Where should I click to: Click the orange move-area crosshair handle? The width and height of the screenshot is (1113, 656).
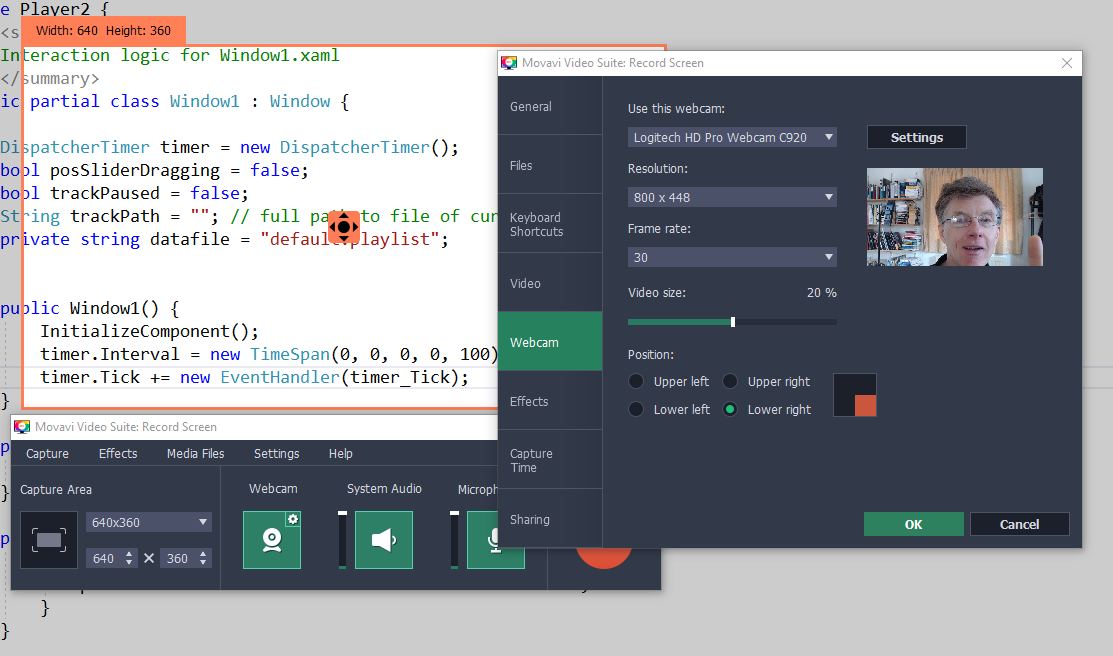point(344,227)
